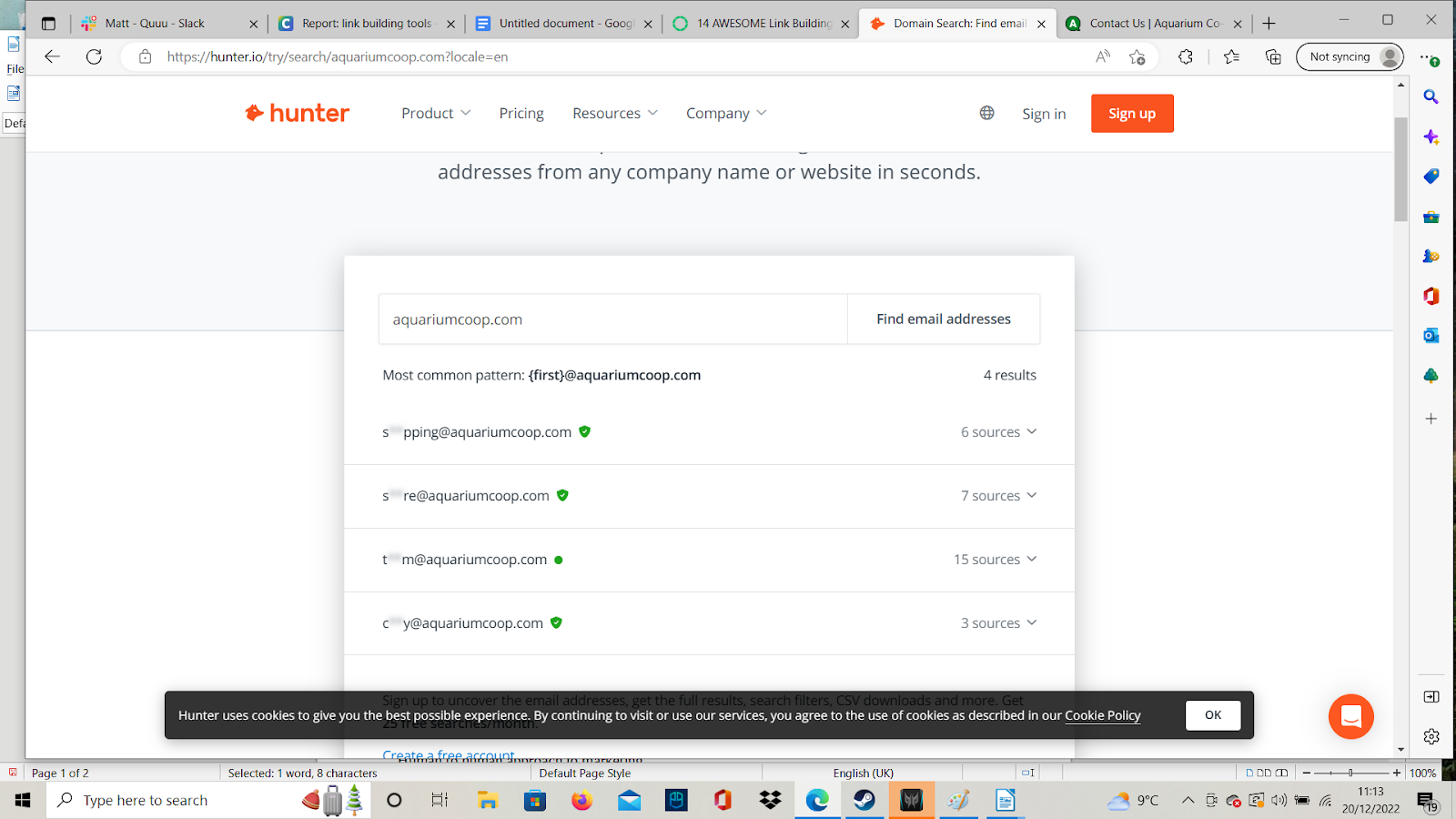Click zoom out minus in Writer status bar
The height and width of the screenshot is (819, 1456).
1307,773
